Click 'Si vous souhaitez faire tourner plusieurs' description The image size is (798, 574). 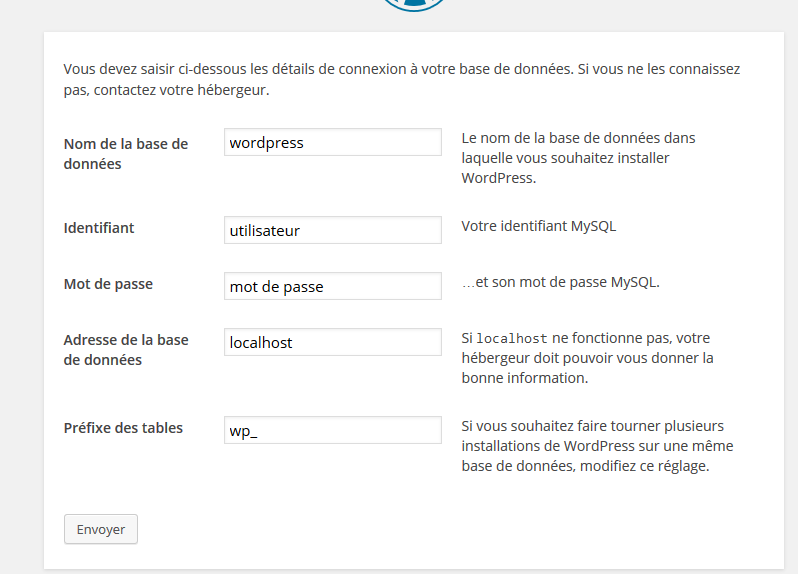(x=597, y=446)
